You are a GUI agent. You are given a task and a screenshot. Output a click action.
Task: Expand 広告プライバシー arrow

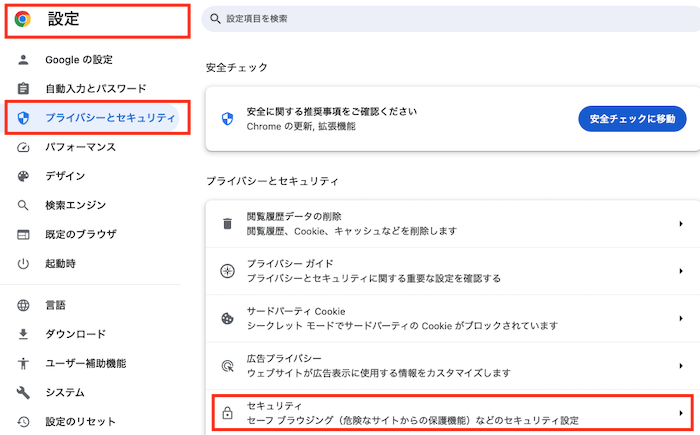(x=680, y=365)
